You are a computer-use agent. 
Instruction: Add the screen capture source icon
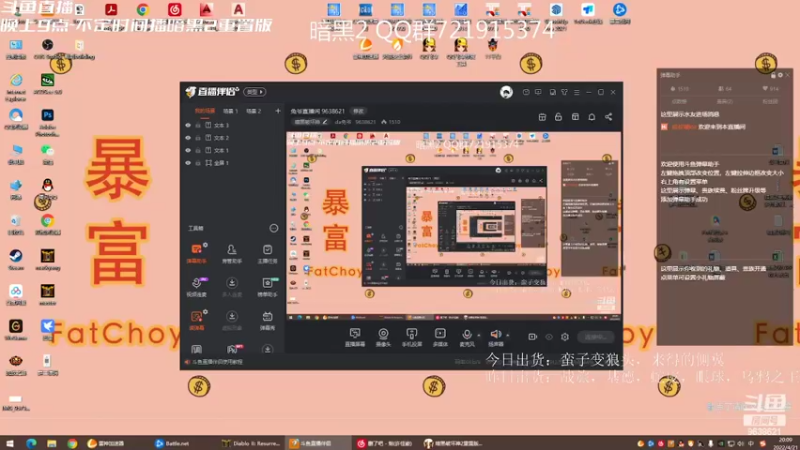[x=355, y=337]
